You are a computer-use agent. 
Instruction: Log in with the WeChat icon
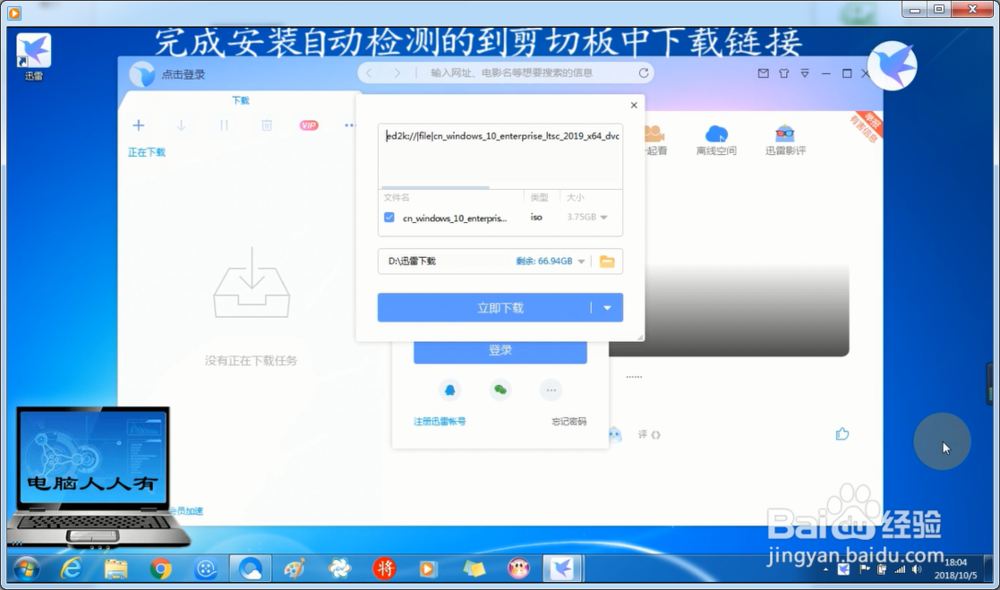tap(501, 390)
